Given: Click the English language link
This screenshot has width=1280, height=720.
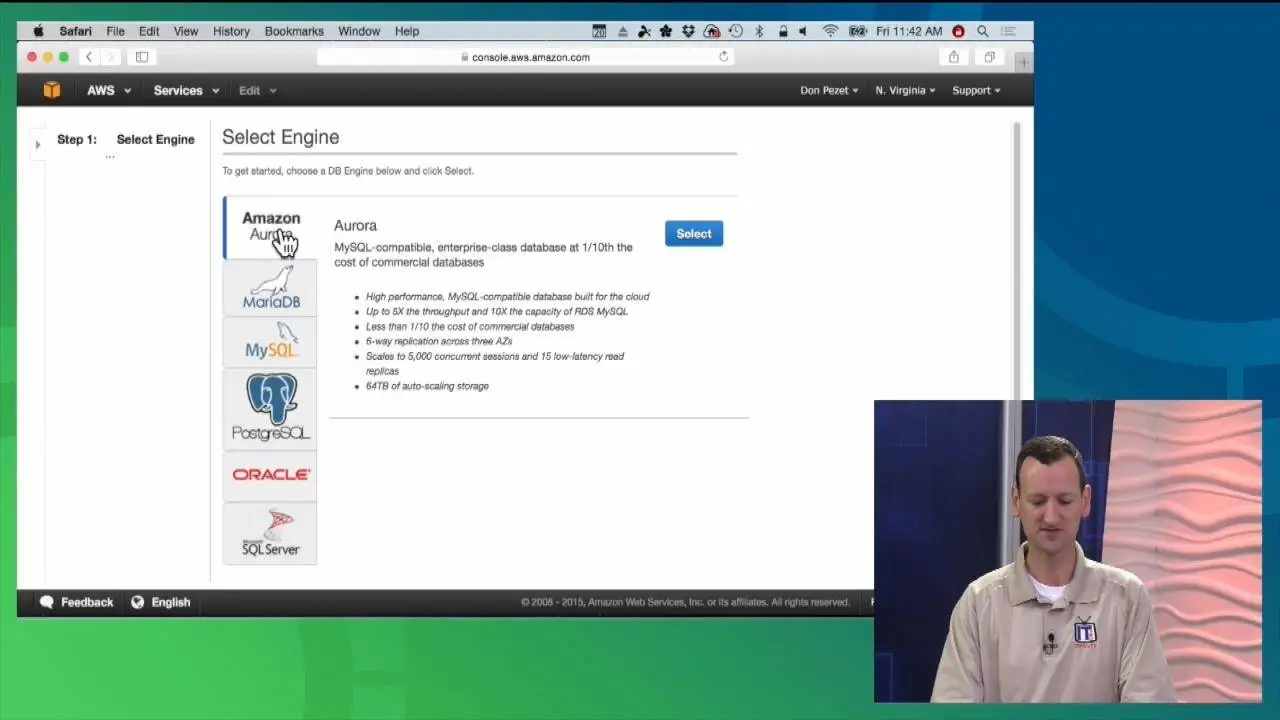Looking at the screenshot, I should pos(171,602).
